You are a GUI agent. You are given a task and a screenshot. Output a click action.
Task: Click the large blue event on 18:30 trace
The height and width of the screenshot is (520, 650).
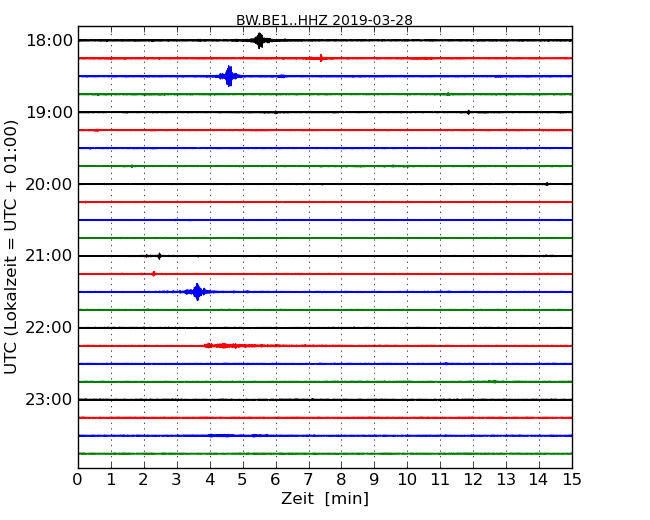(x=229, y=76)
